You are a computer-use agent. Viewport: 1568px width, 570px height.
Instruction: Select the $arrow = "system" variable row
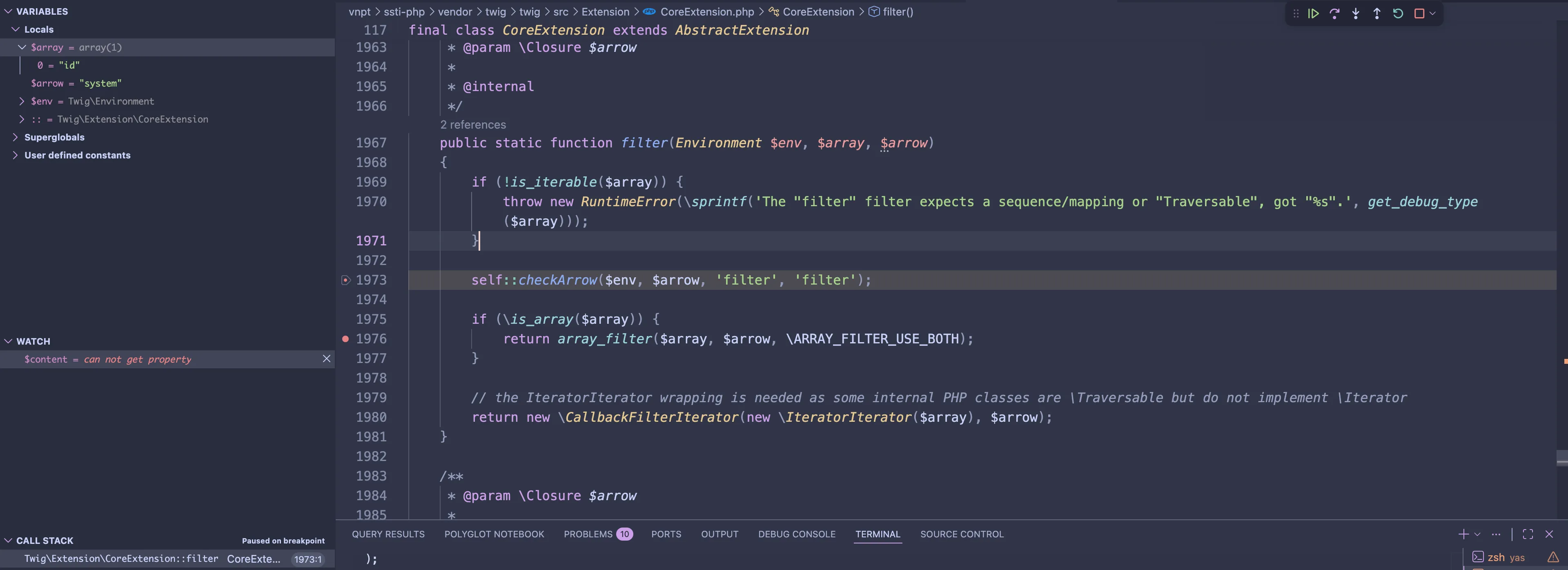(x=167, y=83)
